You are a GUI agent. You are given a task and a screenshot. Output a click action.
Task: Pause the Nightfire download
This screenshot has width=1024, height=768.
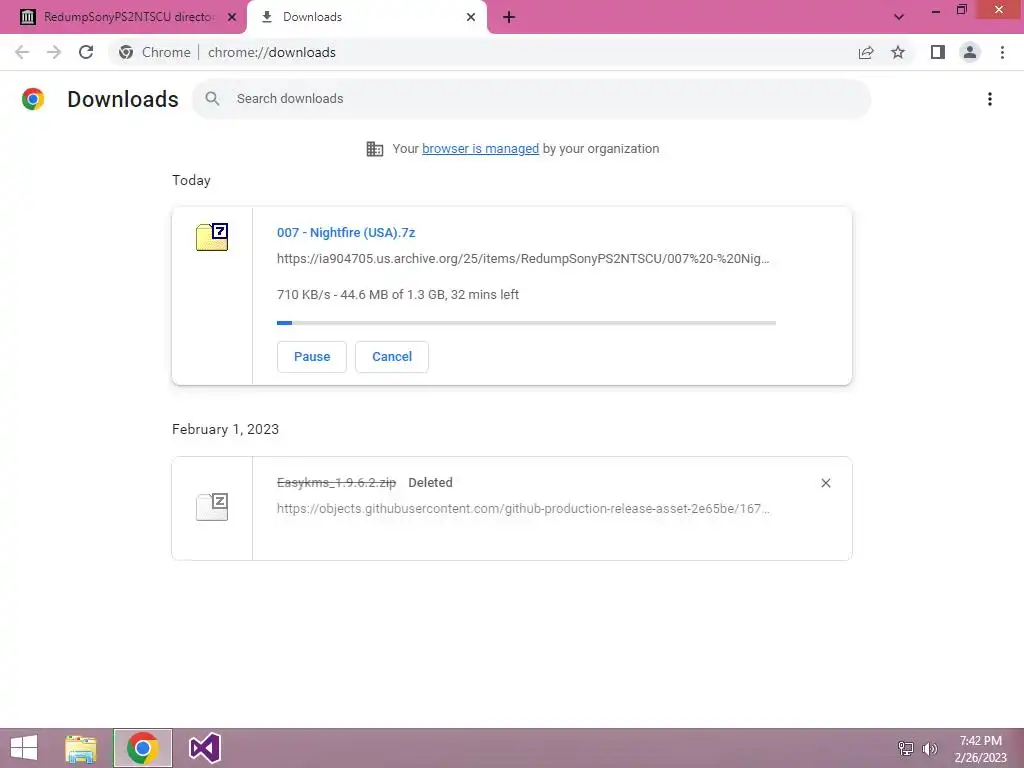312,357
